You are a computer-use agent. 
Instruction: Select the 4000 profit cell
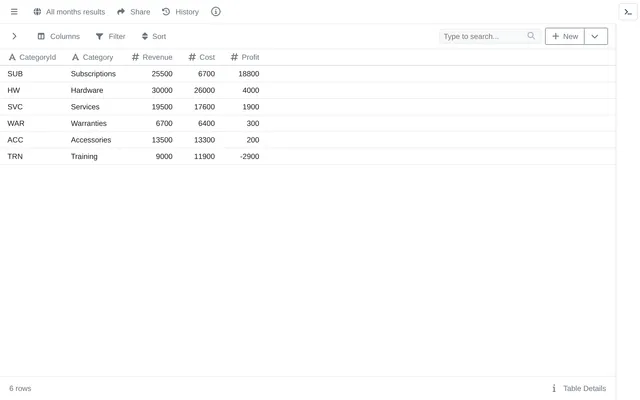click(251, 90)
